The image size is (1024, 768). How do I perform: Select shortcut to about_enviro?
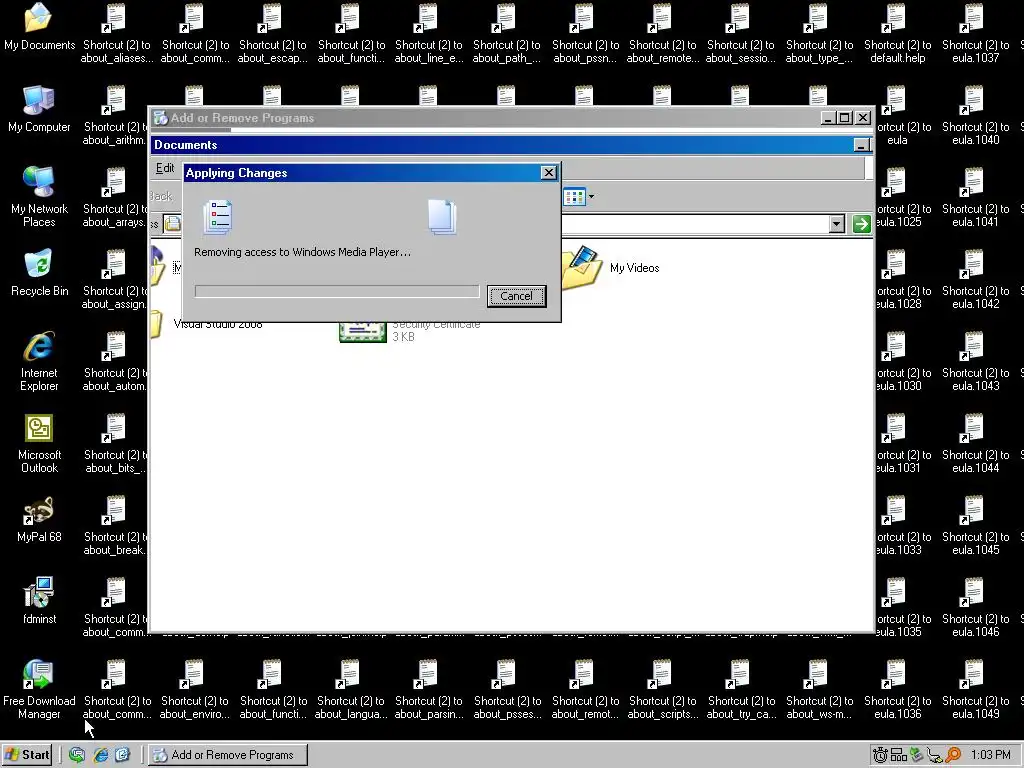pyautogui.click(x=195, y=690)
